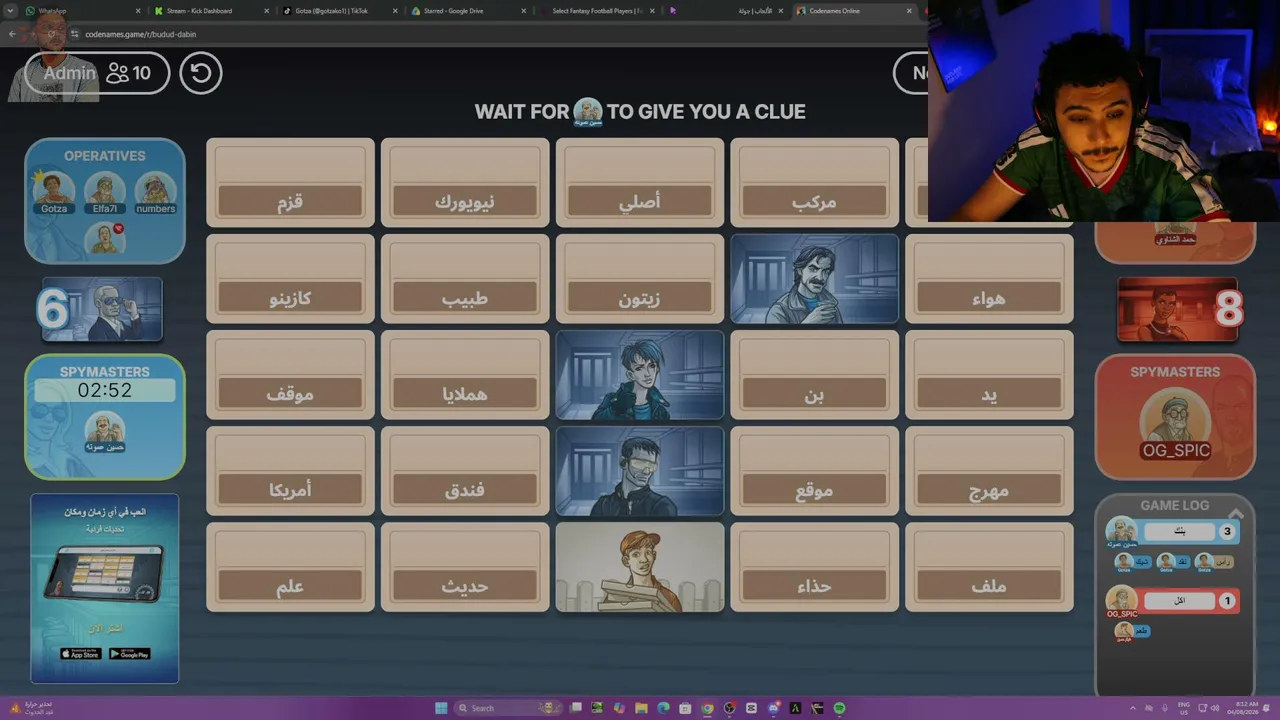Choose the word card يد

click(989, 375)
